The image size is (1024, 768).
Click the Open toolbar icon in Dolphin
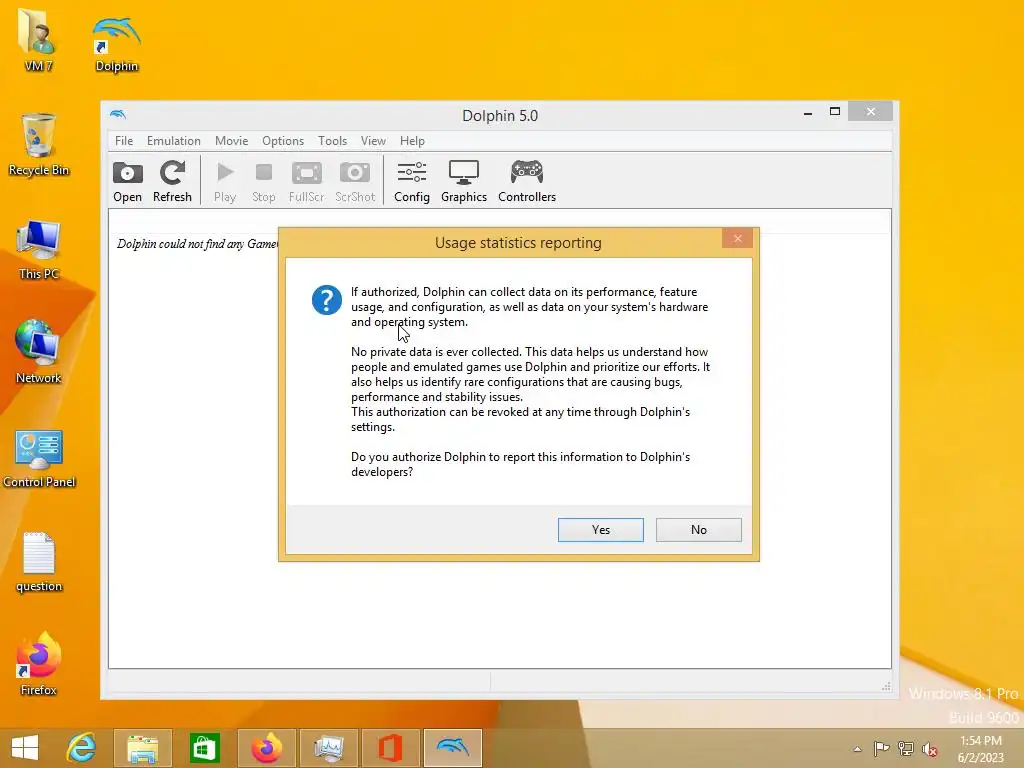tap(127, 182)
